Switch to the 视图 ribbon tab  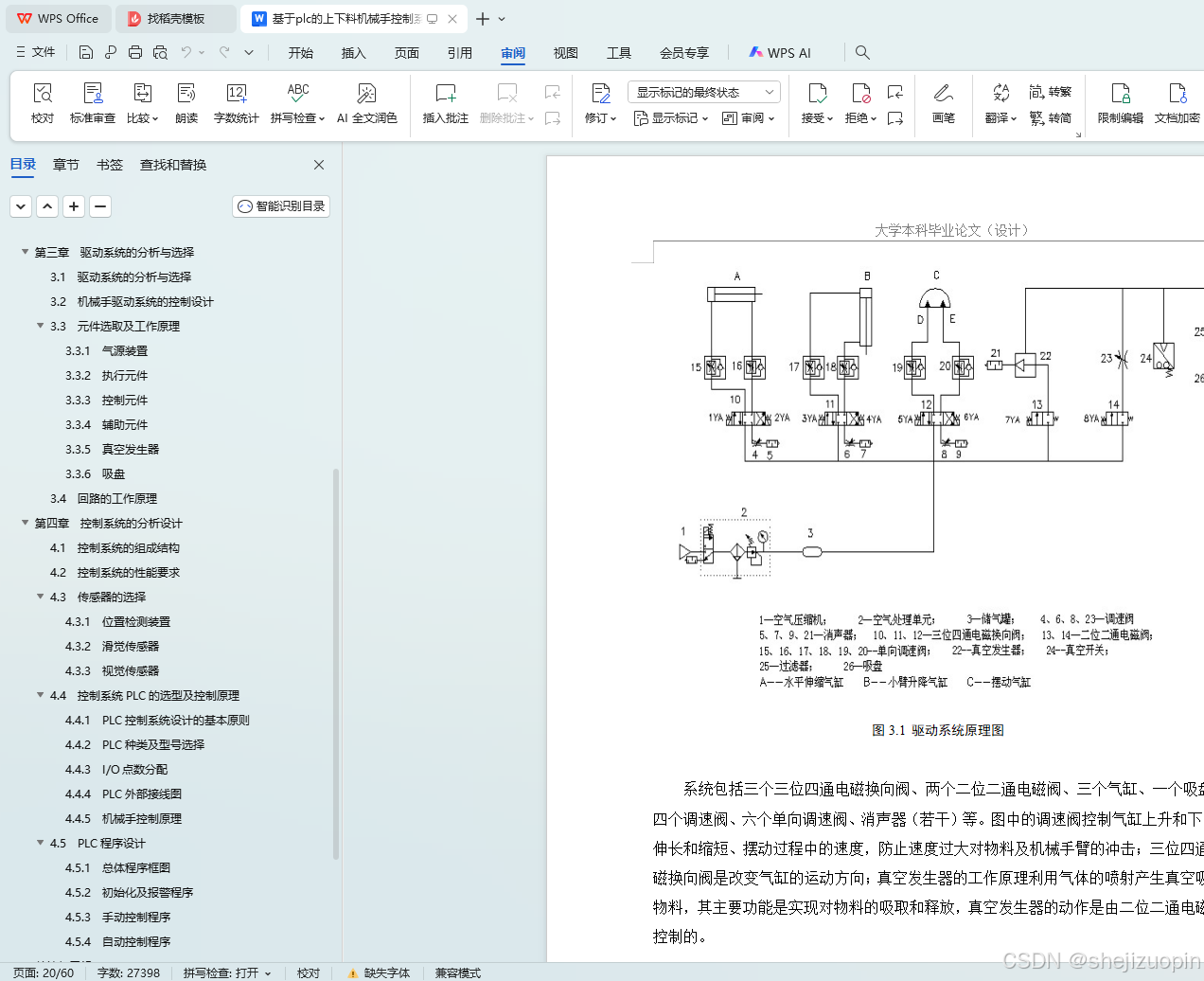pos(566,53)
